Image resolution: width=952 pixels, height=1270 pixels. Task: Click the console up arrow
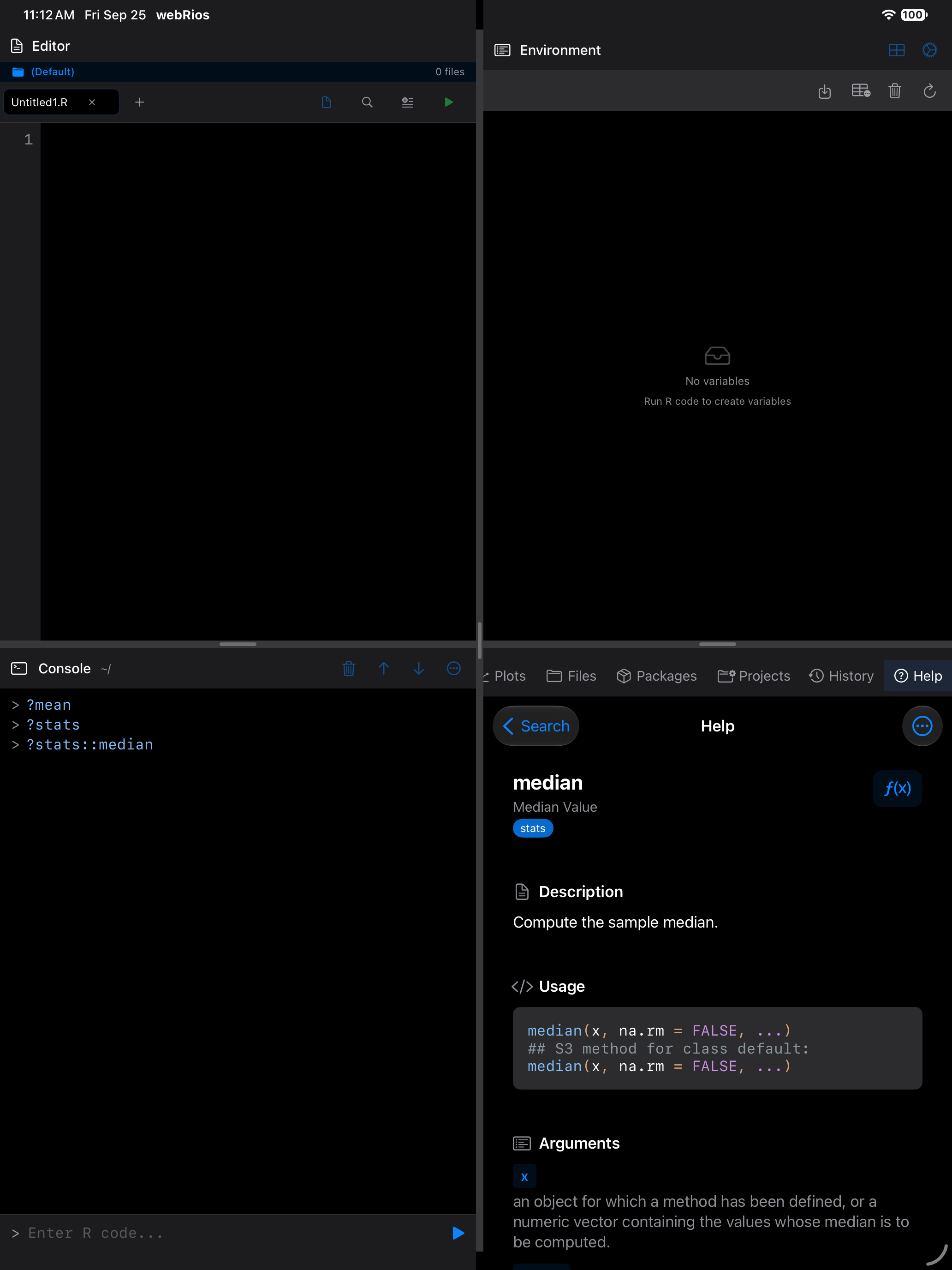click(384, 668)
